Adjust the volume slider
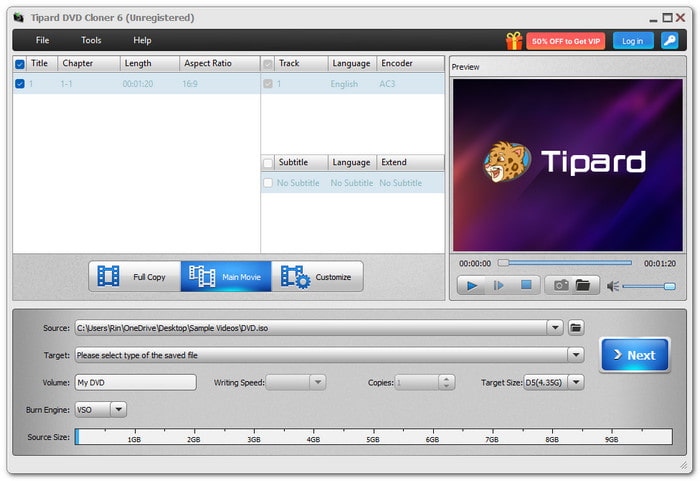700x481 pixels. [649, 286]
